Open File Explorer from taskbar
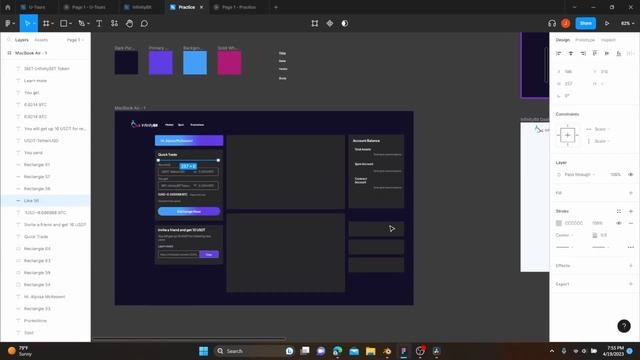Screen dimensions: 640x360 371,351
